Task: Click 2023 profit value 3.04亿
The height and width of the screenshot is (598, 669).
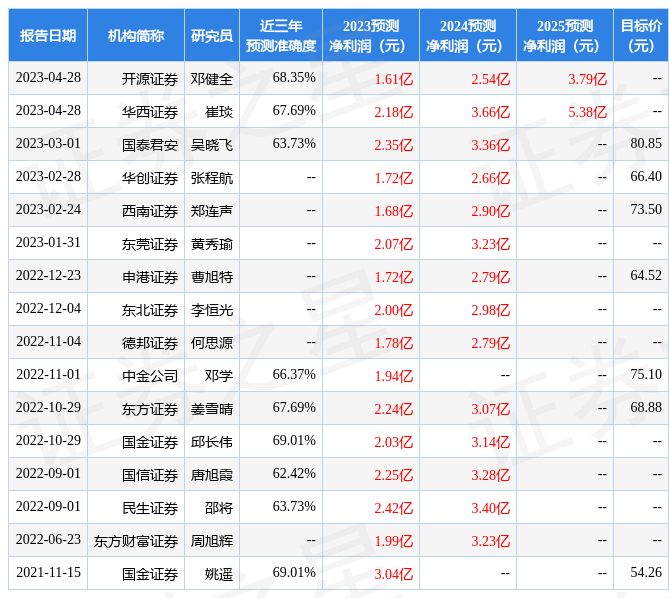Action: 393,575
